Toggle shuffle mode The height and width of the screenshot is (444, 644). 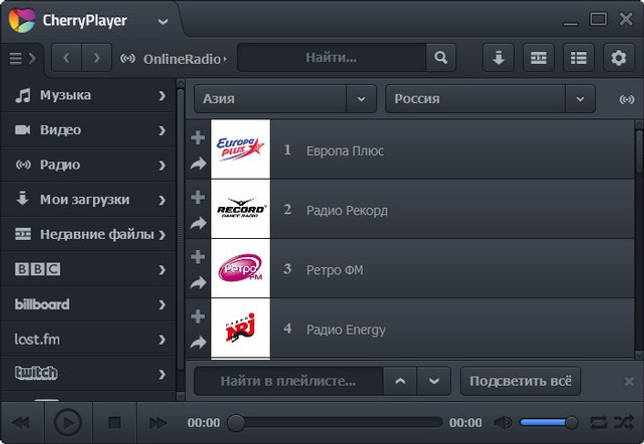pyautogui.click(x=623, y=422)
